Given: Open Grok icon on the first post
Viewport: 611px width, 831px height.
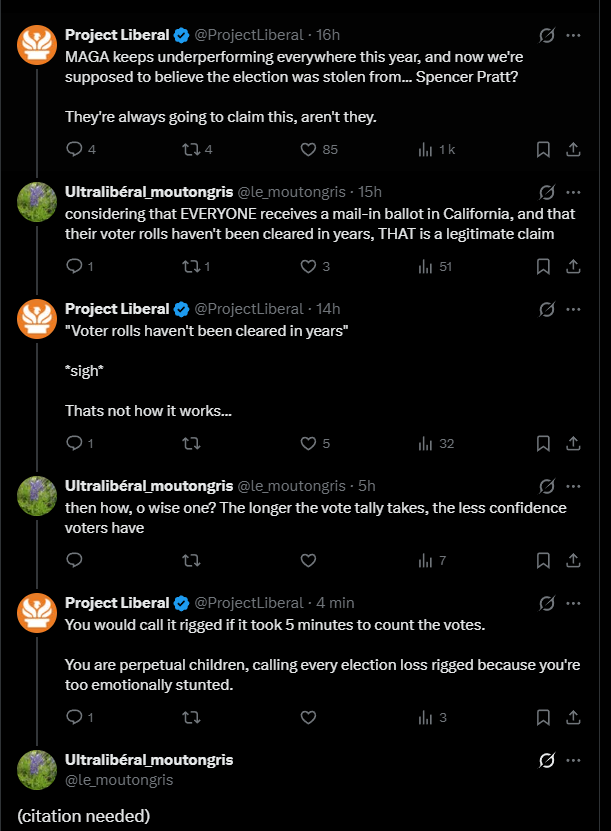Looking at the screenshot, I should click(x=547, y=36).
